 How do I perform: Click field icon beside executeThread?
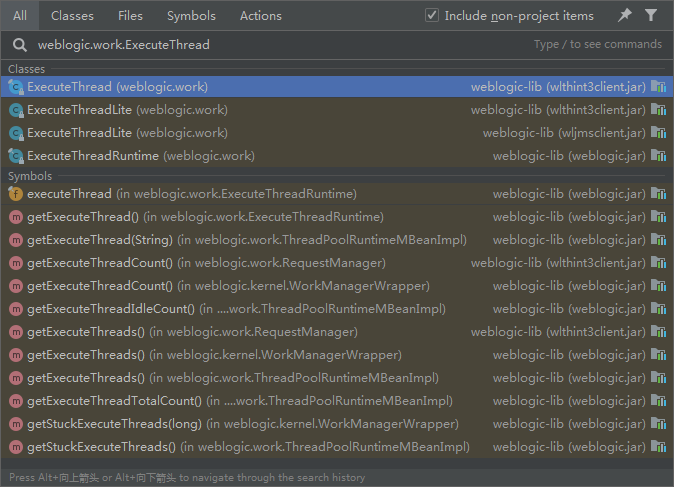[16, 194]
